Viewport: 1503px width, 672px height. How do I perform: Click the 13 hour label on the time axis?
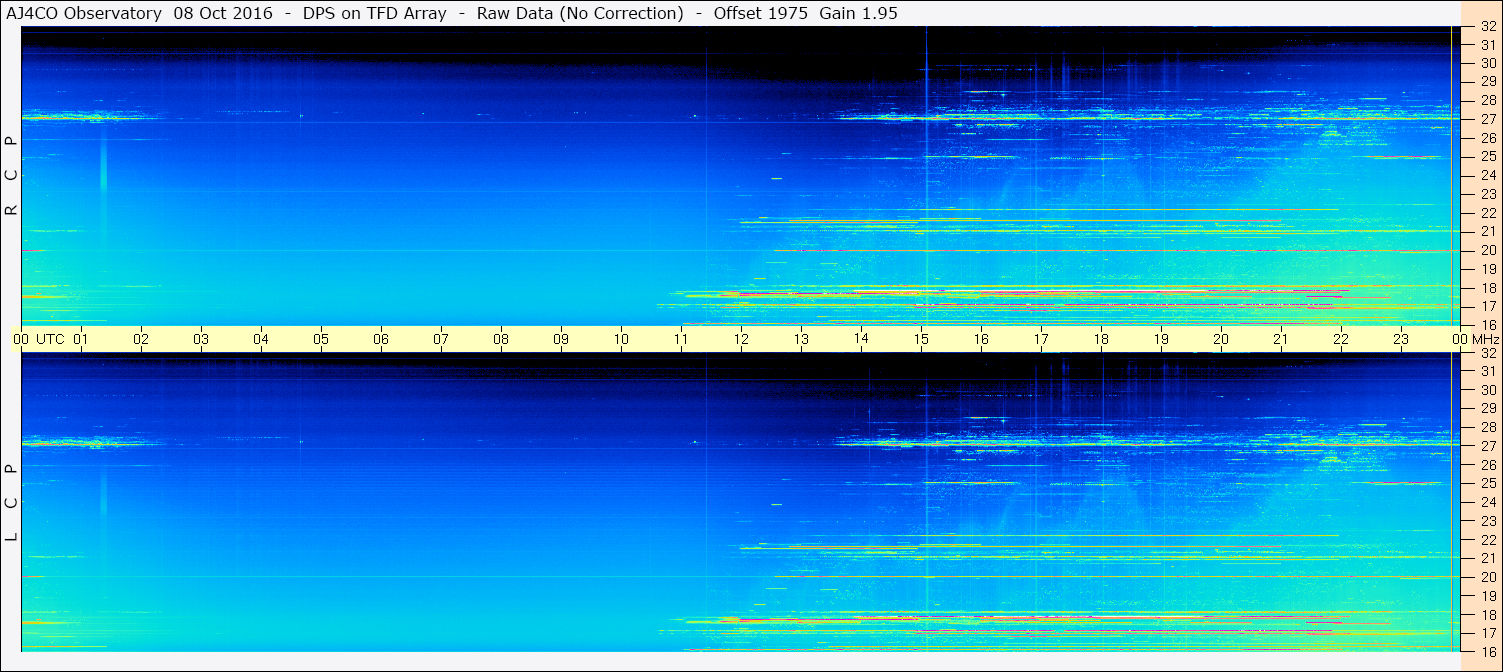[x=801, y=339]
